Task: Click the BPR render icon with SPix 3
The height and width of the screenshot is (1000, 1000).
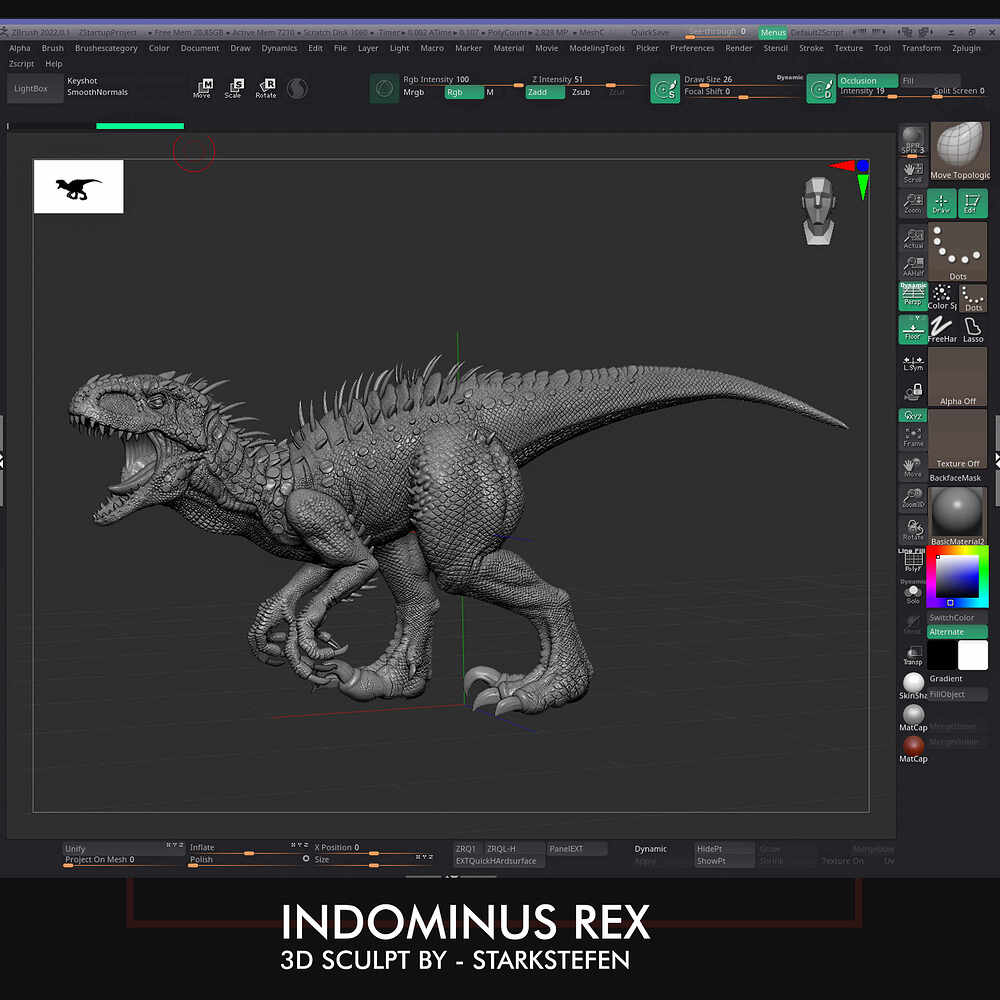Action: tap(913, 140)
